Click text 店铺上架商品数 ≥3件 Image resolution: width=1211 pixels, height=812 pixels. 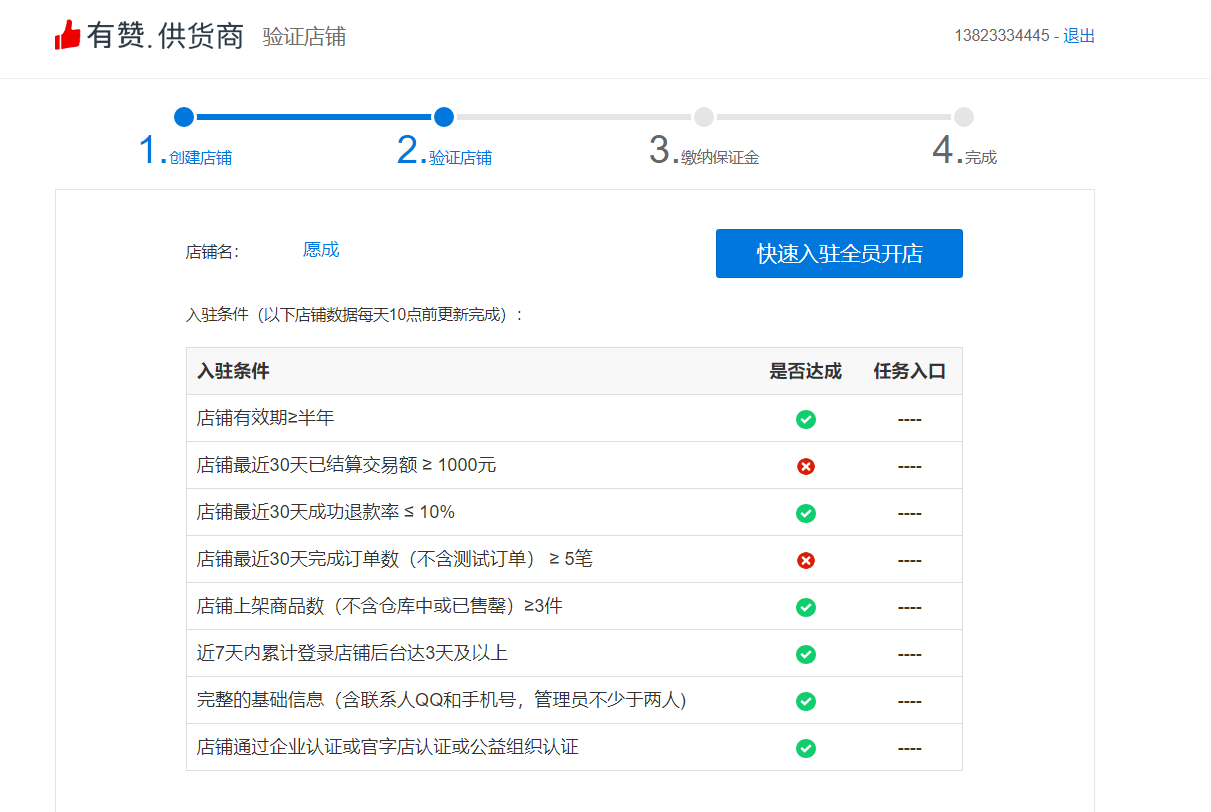coord(380,606)
